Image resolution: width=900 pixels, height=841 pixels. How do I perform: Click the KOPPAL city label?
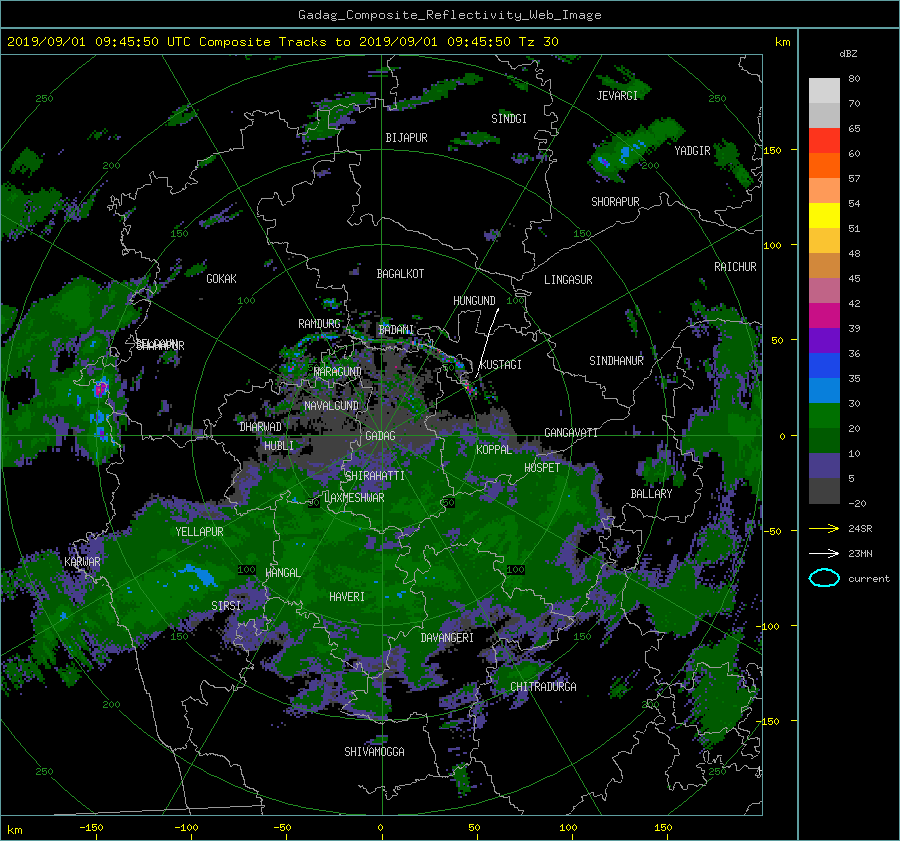tap(494, 450)
